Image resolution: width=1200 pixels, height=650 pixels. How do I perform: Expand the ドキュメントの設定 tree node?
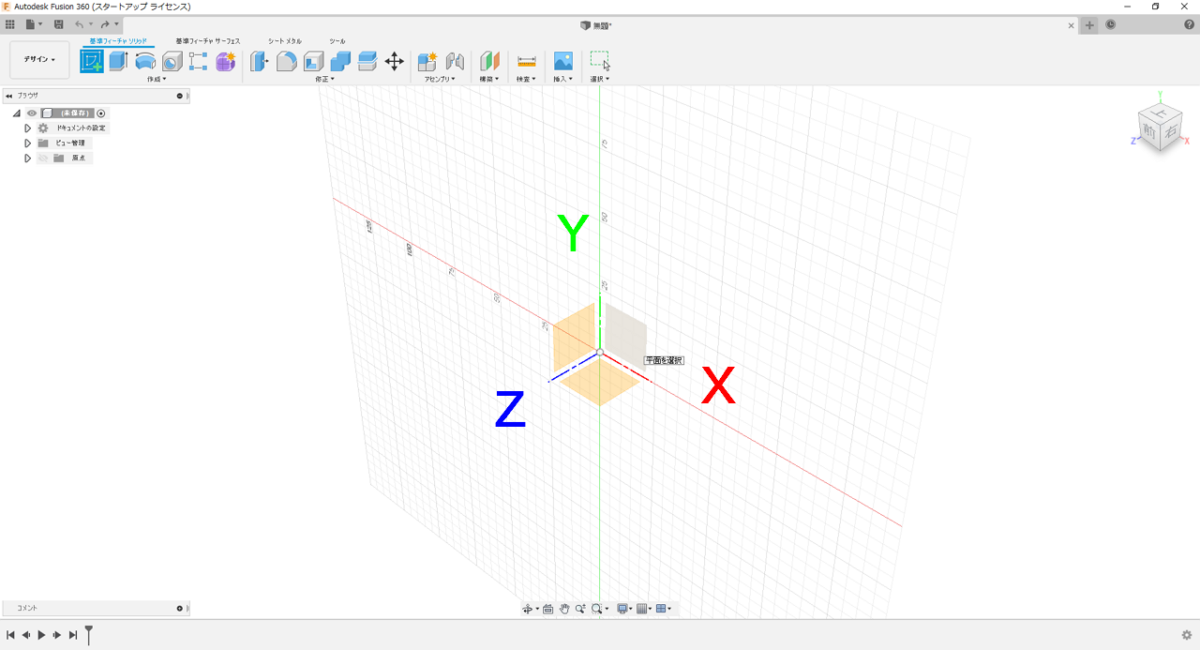click(28, 128)
